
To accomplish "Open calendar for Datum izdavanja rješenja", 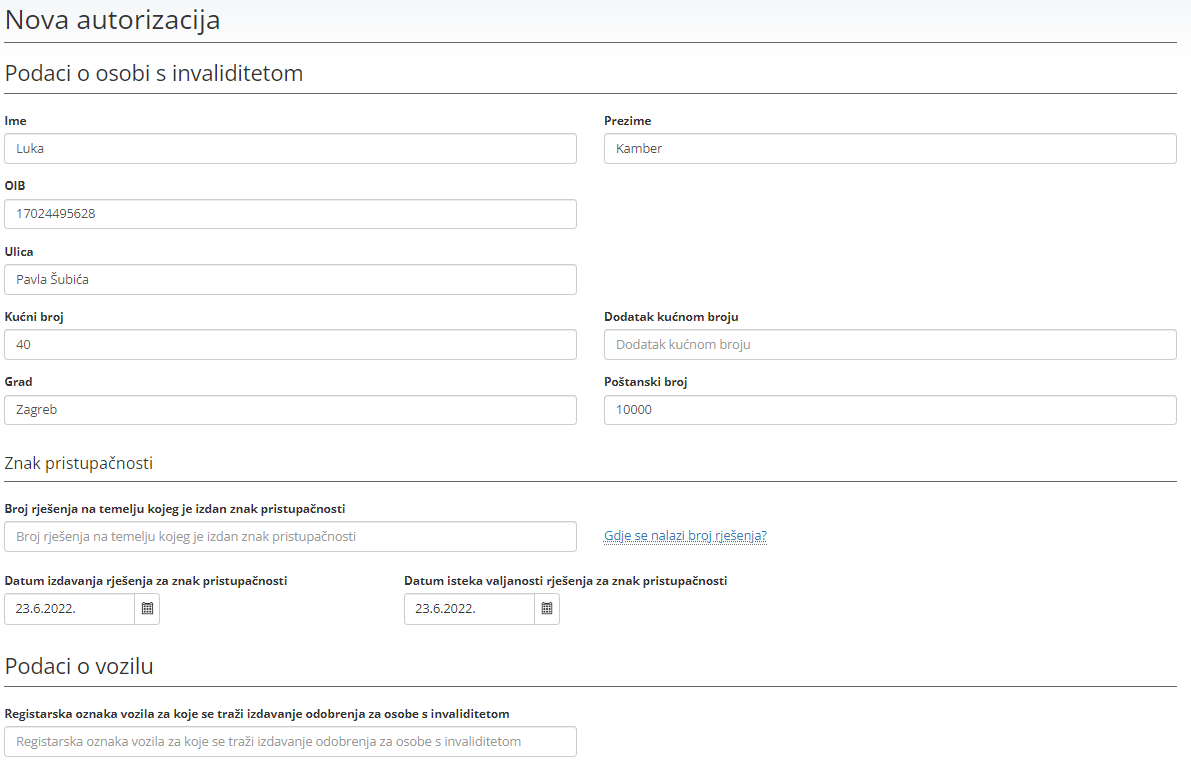I will [x=147, y=609].
